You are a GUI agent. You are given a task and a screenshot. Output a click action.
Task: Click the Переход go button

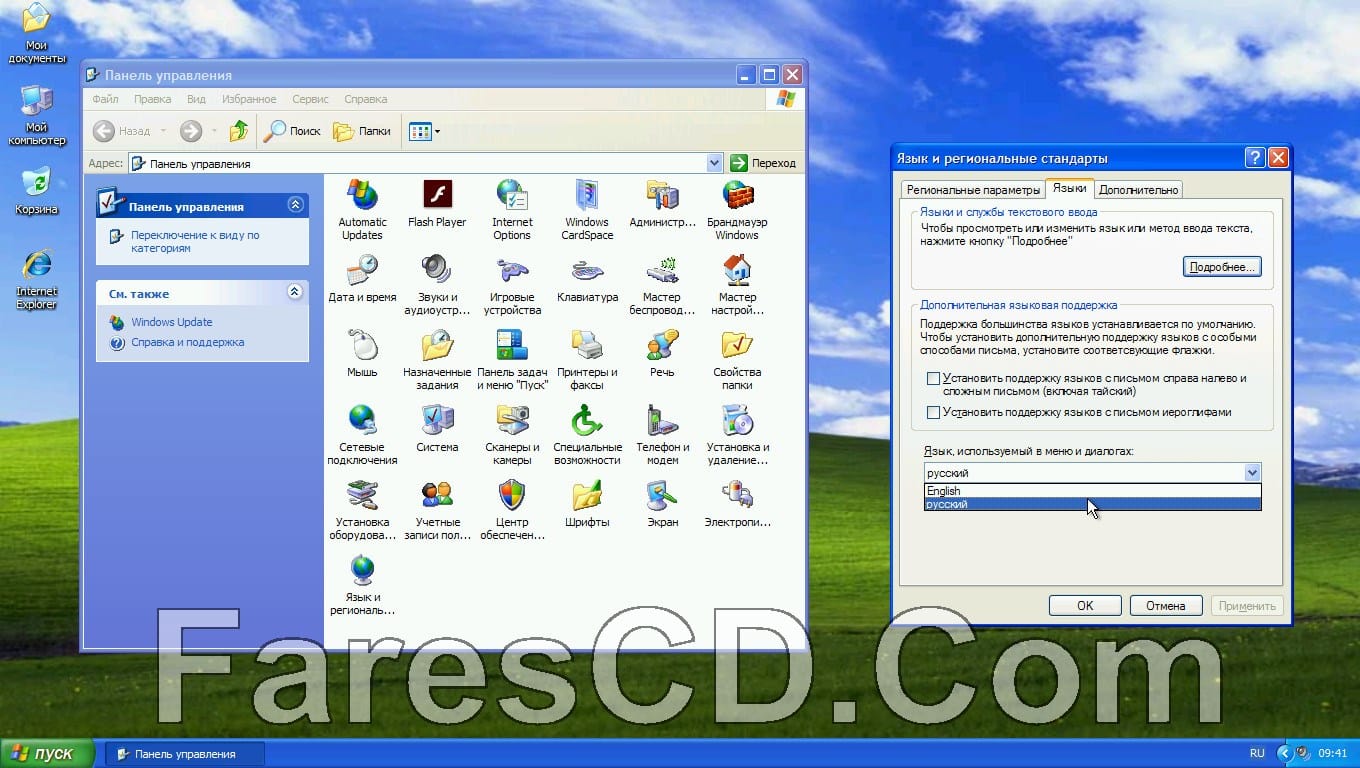click(764, 163)
